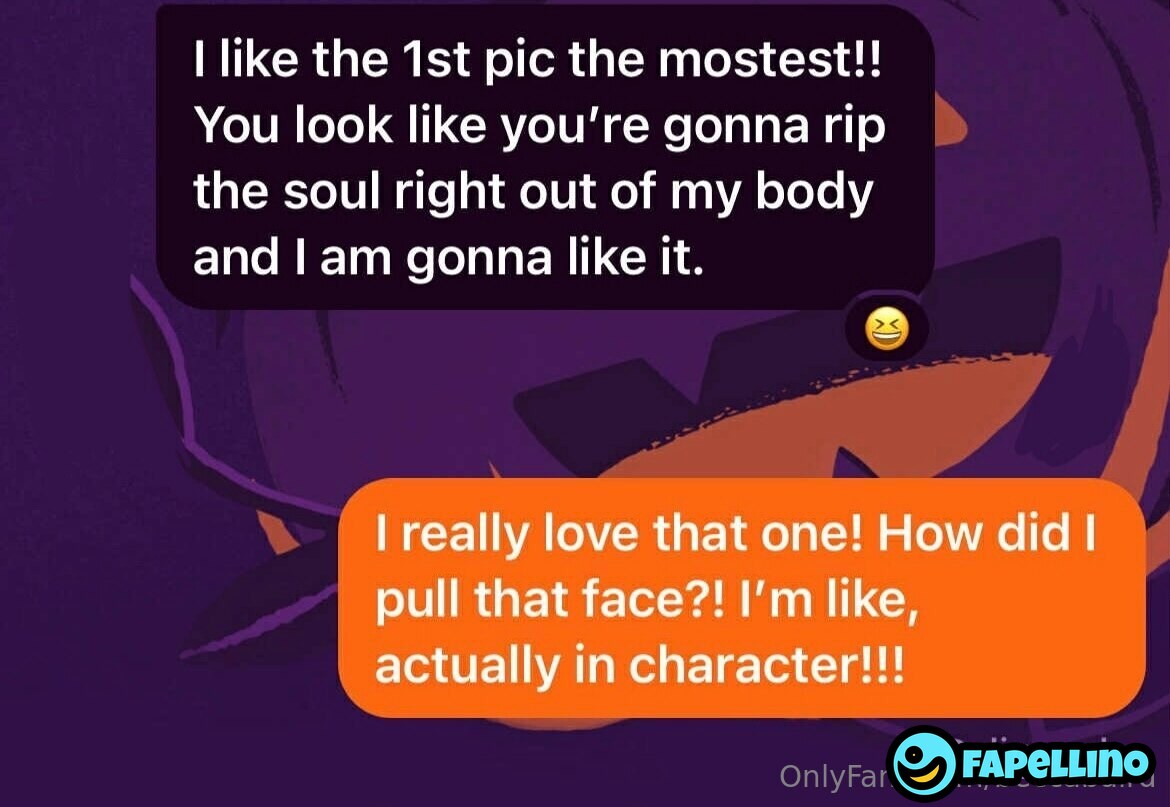Click the orange pumpkin stem in wallpaper
The height and width of the screenshot is (807, 1170).
coord(948,125)
